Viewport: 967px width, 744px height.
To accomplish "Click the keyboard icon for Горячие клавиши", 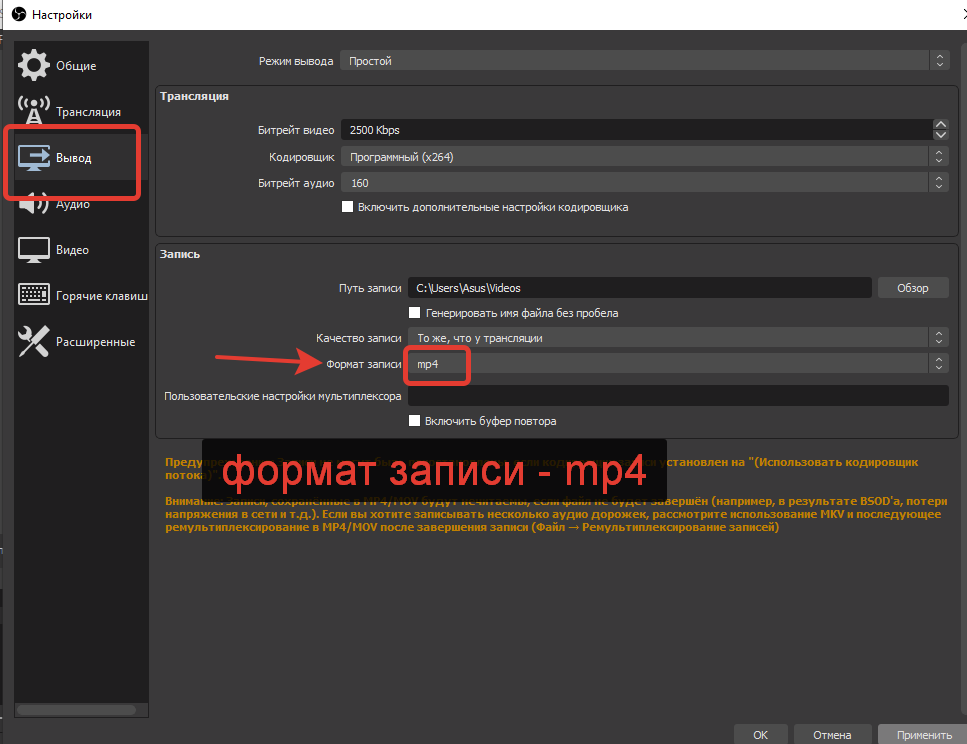I will coord(34,295).
